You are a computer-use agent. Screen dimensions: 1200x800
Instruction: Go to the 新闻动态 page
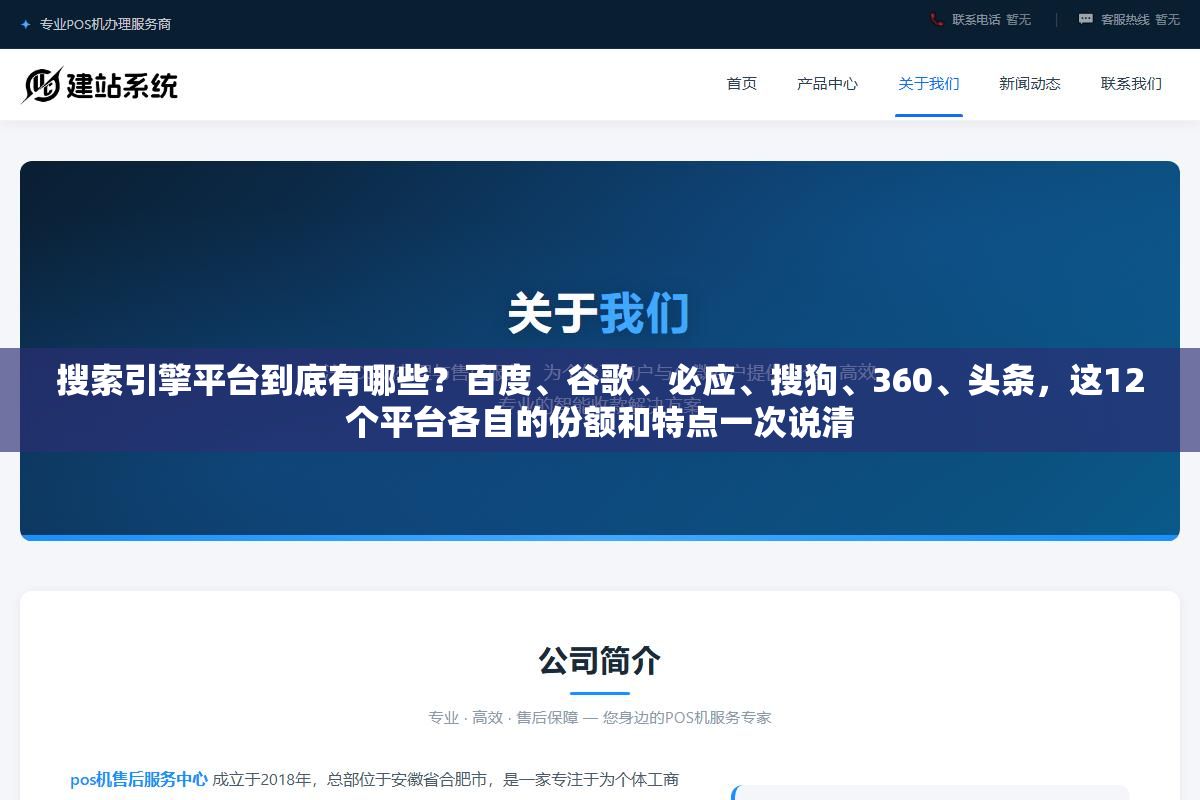tap(1029, 84)
